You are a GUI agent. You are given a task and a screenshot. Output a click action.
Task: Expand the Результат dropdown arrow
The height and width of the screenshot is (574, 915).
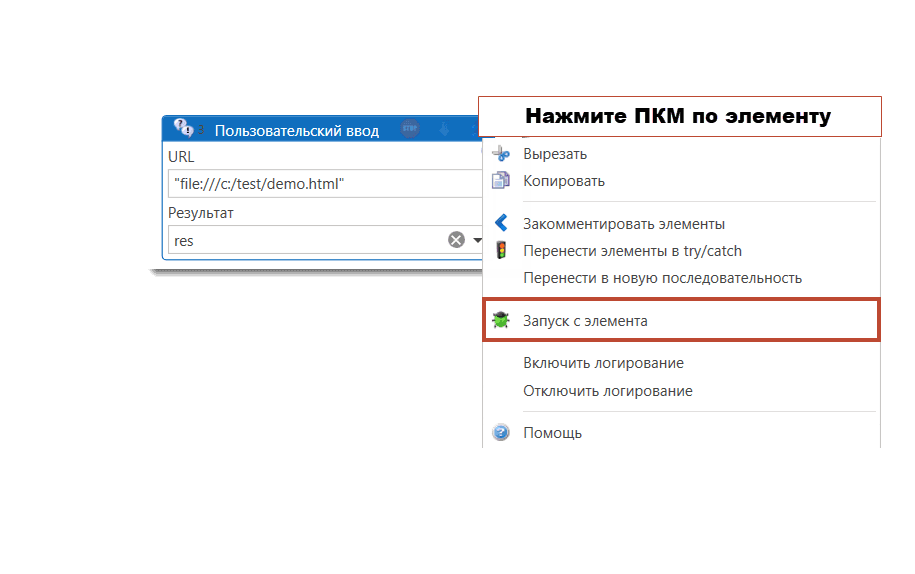(x=477, y=240)
